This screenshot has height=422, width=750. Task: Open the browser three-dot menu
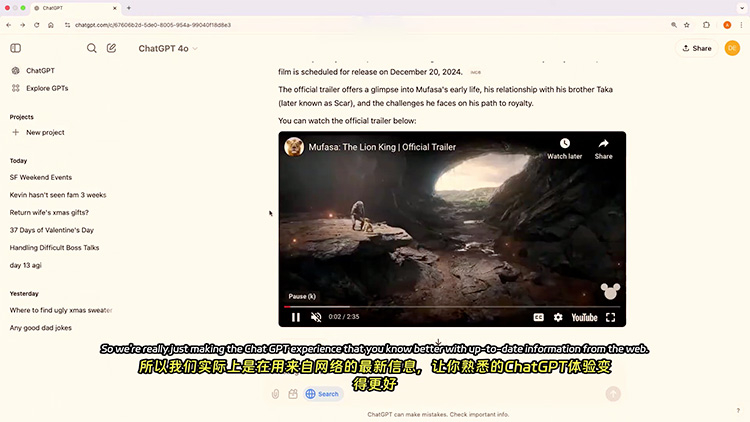[x=741, y=25]
